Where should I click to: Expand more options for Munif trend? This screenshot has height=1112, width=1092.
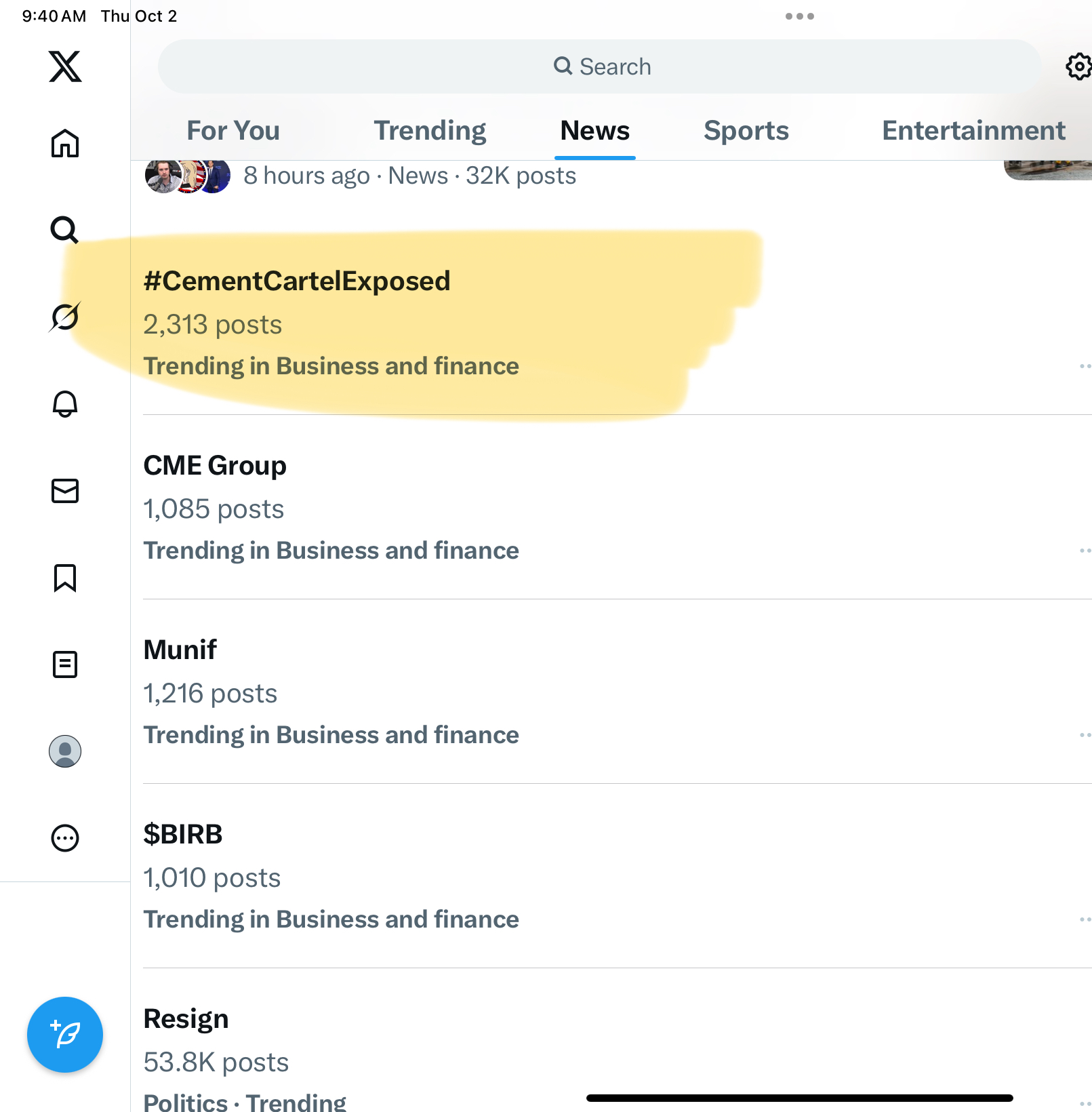pyautogui.click(x=1085, y=735)
